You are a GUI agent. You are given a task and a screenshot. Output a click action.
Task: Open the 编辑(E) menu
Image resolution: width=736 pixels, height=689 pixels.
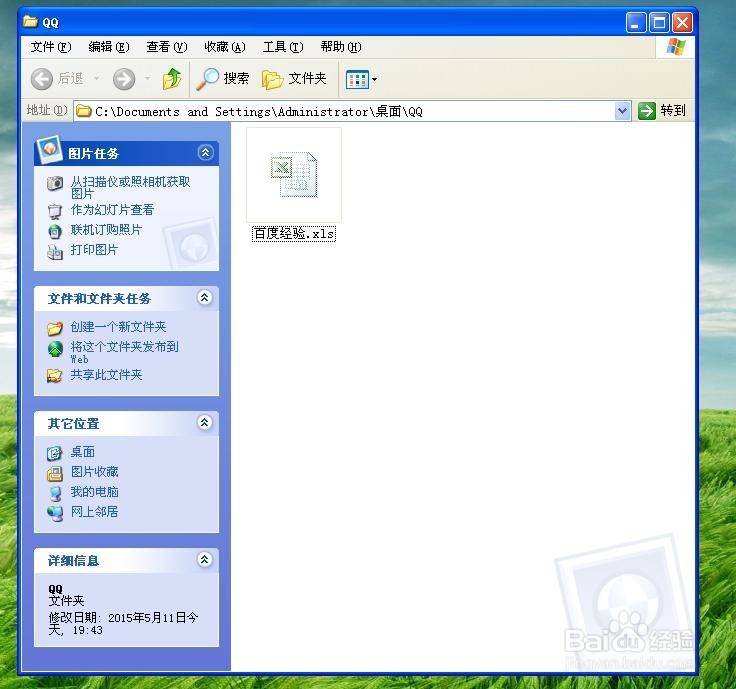click(x=108, y=47)
